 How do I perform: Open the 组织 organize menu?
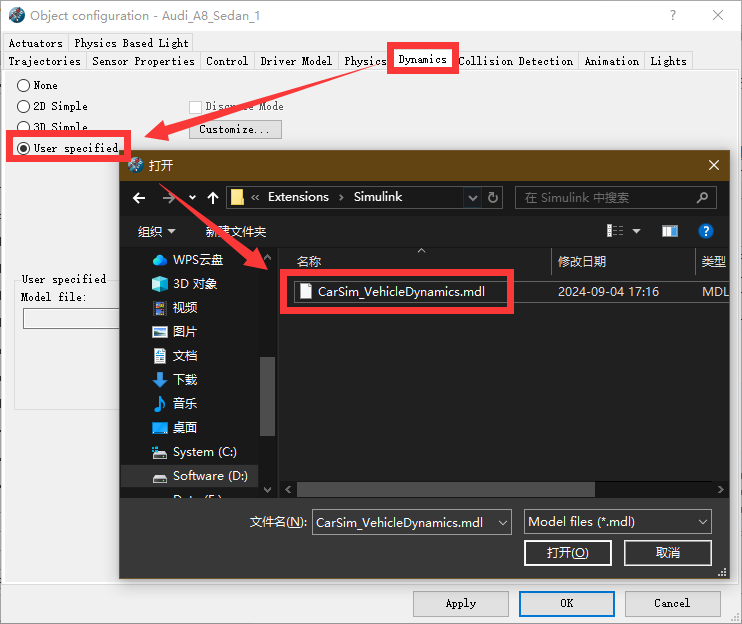point(156,231)
